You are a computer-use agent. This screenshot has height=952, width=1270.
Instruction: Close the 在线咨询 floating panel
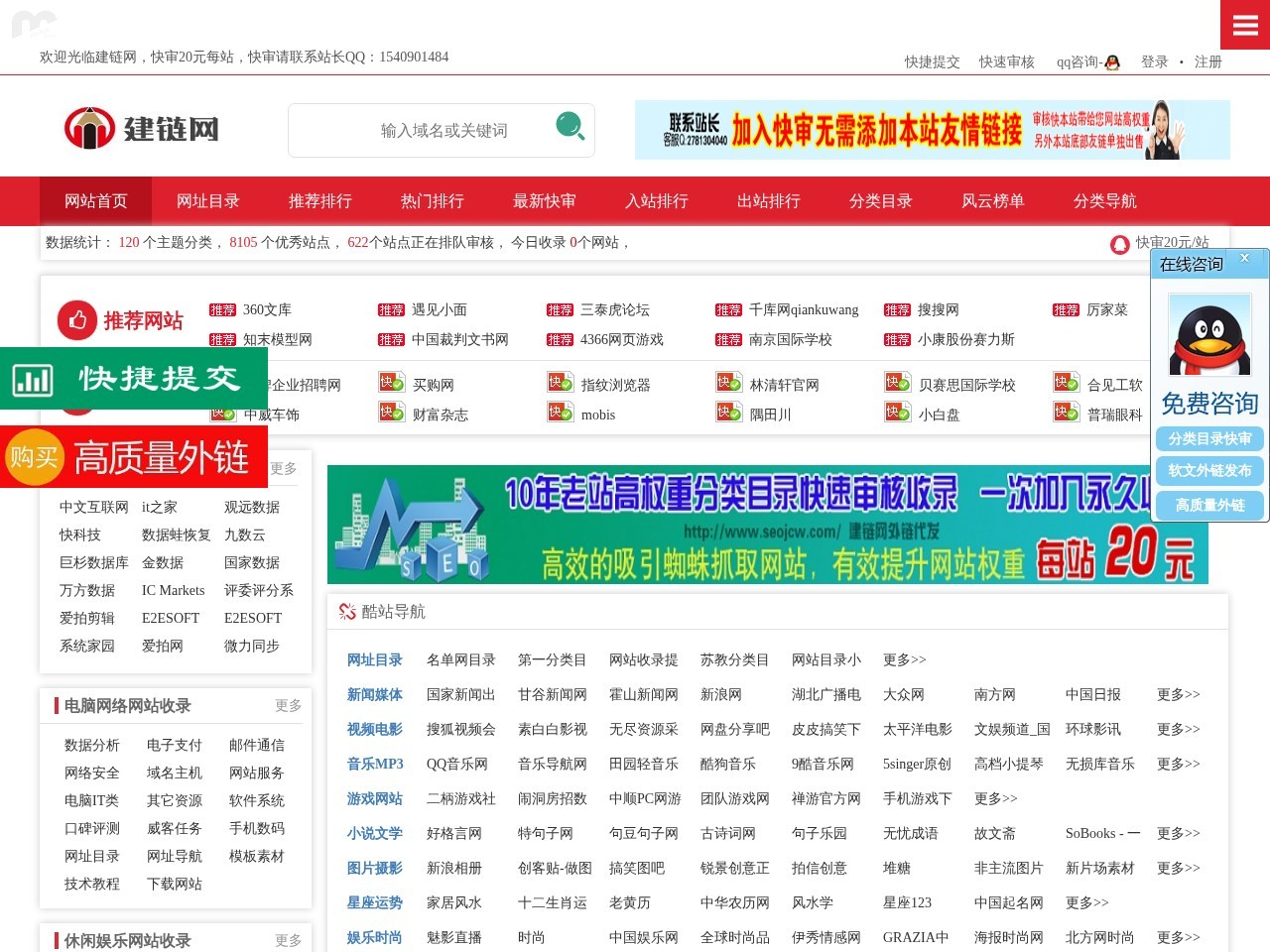tap(1245, 258)
